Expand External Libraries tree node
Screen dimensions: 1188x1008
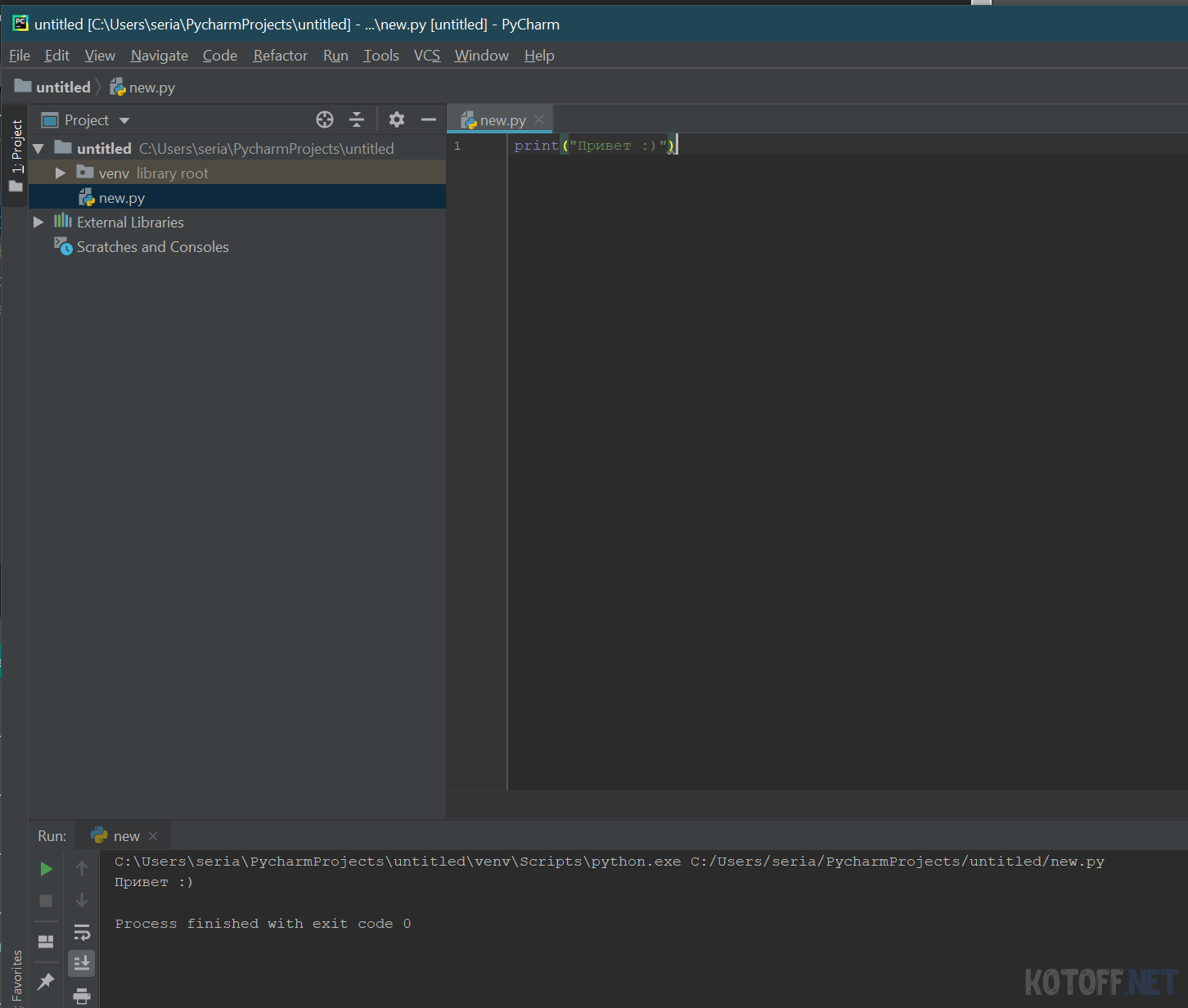(38, 223)
